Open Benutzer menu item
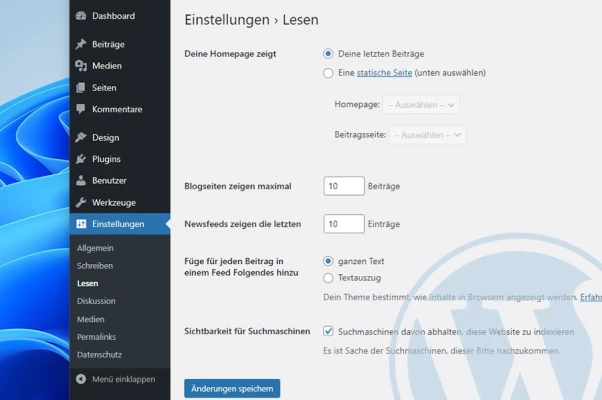 tap(120, 180)
